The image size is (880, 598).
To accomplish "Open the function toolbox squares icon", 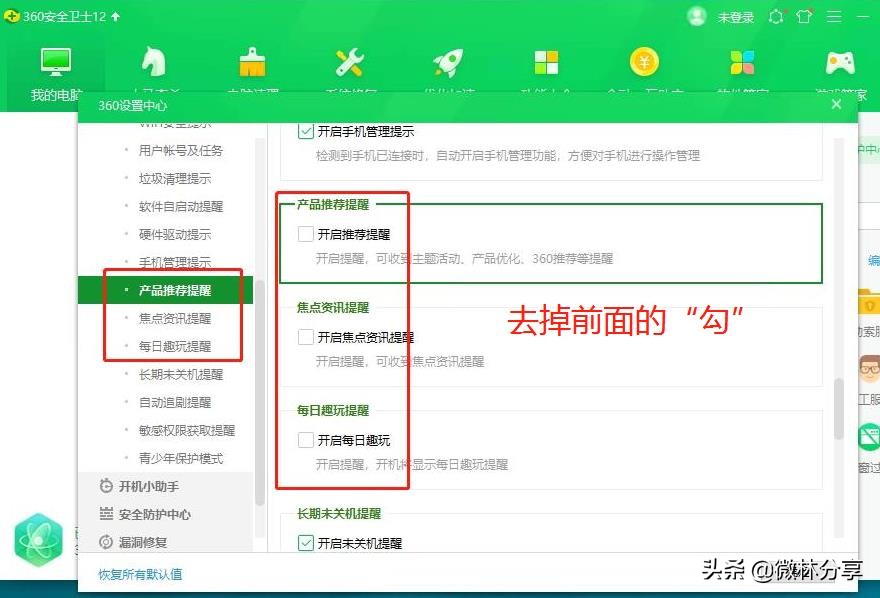I will (546, 62).
